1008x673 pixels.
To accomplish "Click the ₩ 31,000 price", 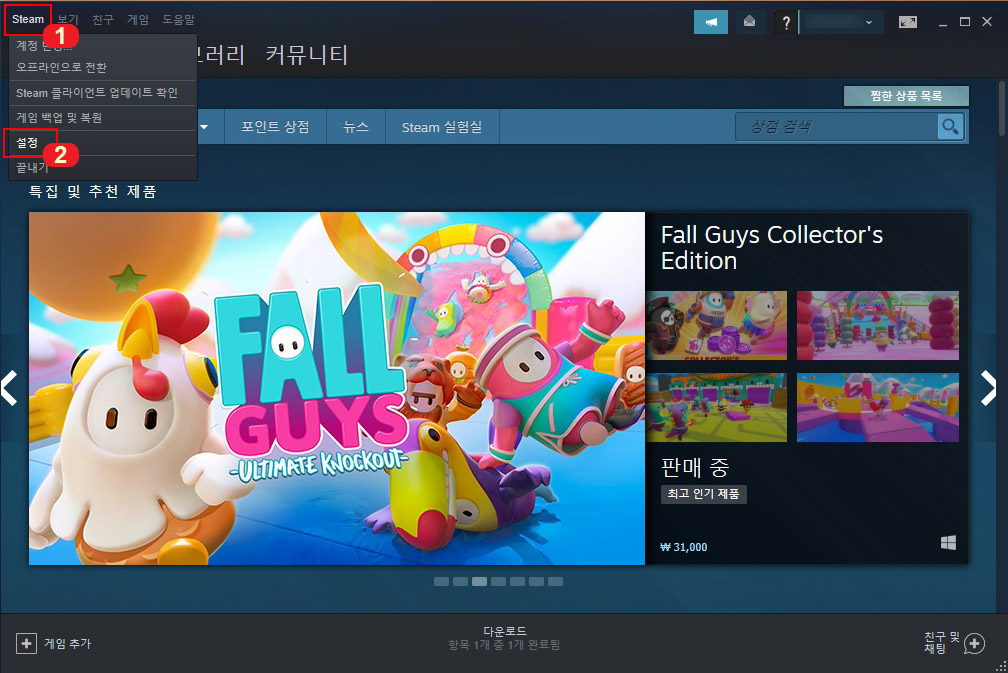I will [x=684, y=547].
